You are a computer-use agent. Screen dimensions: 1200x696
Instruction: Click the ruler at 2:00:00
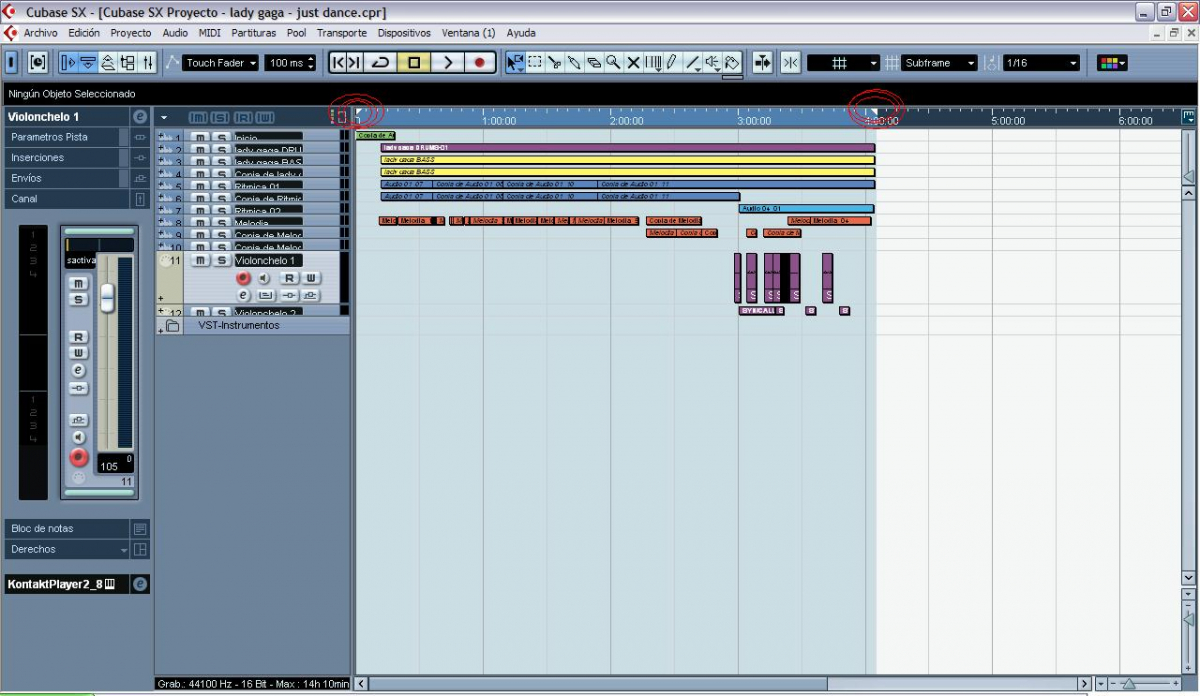click(626, 121)
